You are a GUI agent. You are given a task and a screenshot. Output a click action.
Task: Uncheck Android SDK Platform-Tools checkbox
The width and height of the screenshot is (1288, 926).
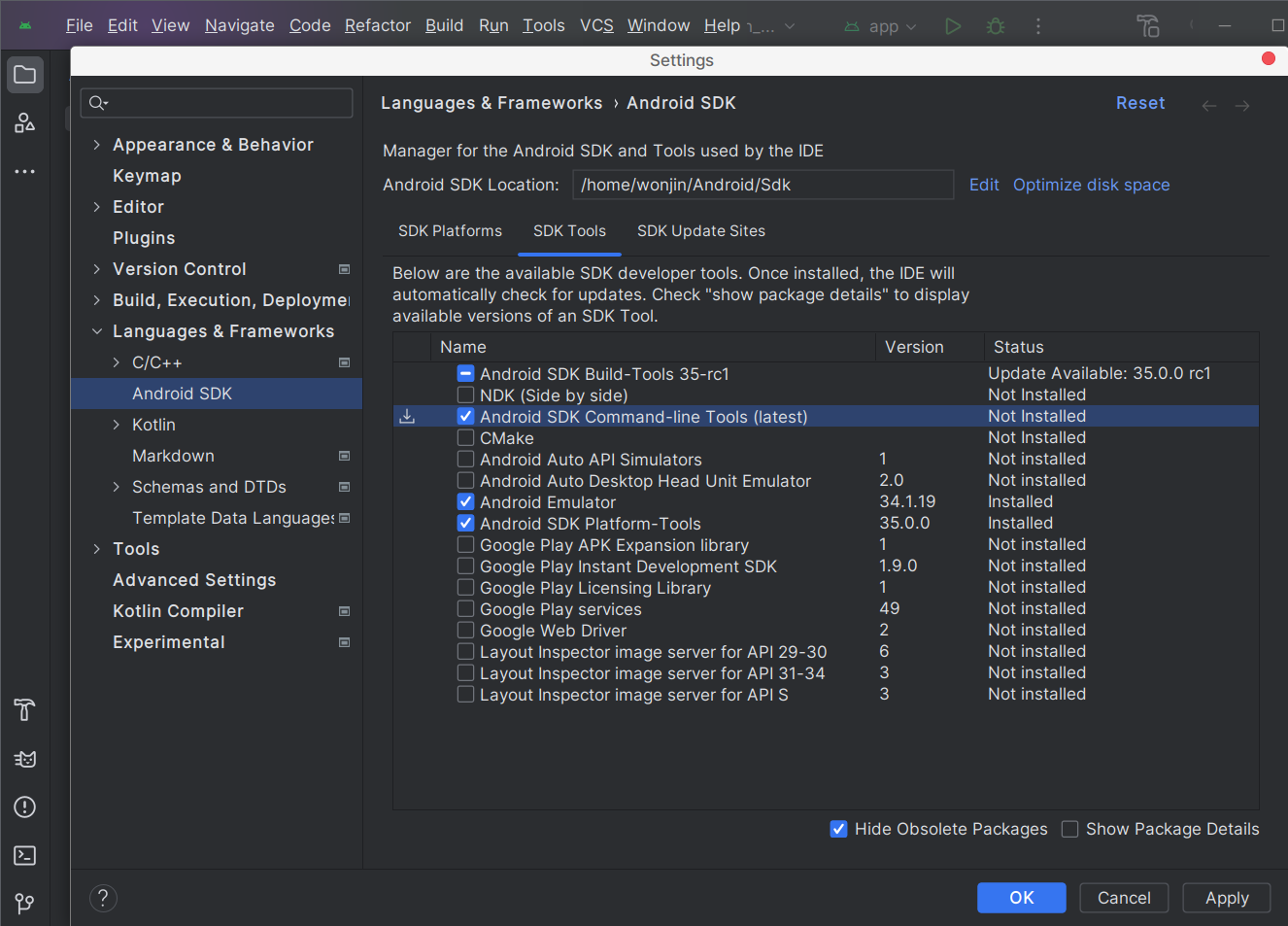coord(466,524)
